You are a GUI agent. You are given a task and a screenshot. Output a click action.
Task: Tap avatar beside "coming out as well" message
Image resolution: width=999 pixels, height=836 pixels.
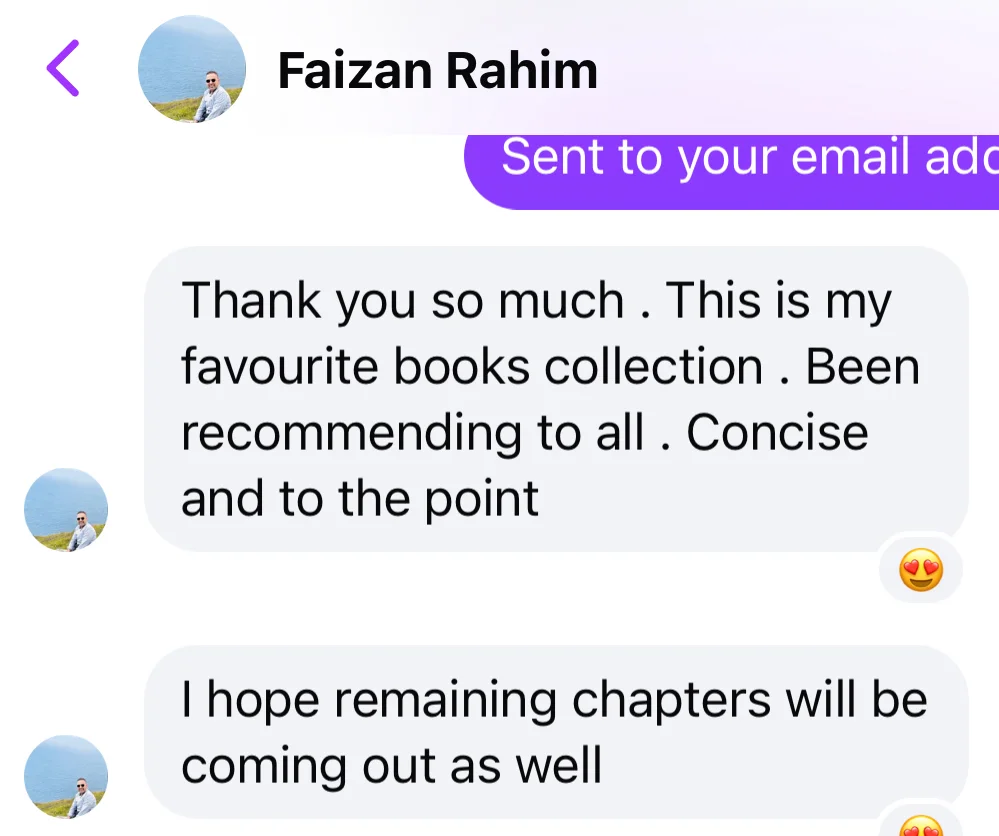(x=66, y=777)
